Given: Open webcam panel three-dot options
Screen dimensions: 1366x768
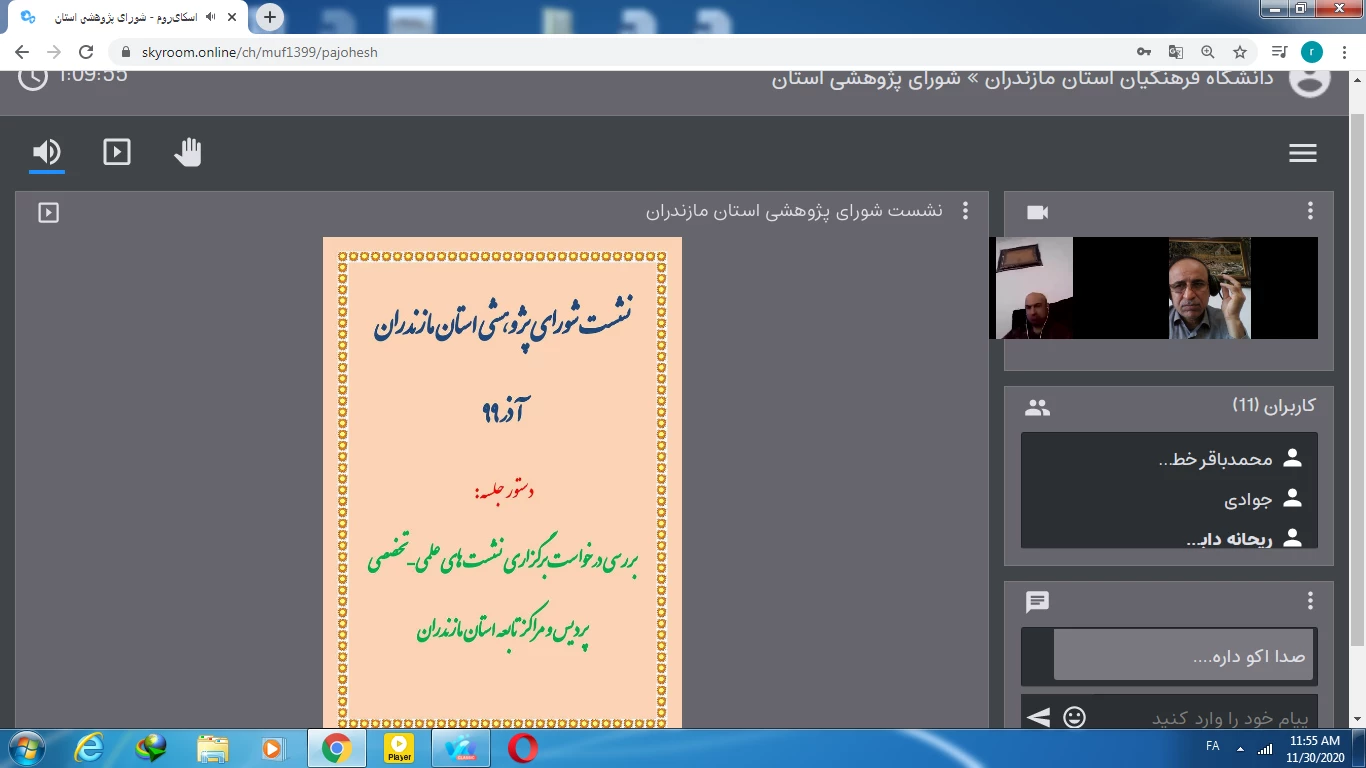Looking at the screenshot, I should [x=1310, y=211].
